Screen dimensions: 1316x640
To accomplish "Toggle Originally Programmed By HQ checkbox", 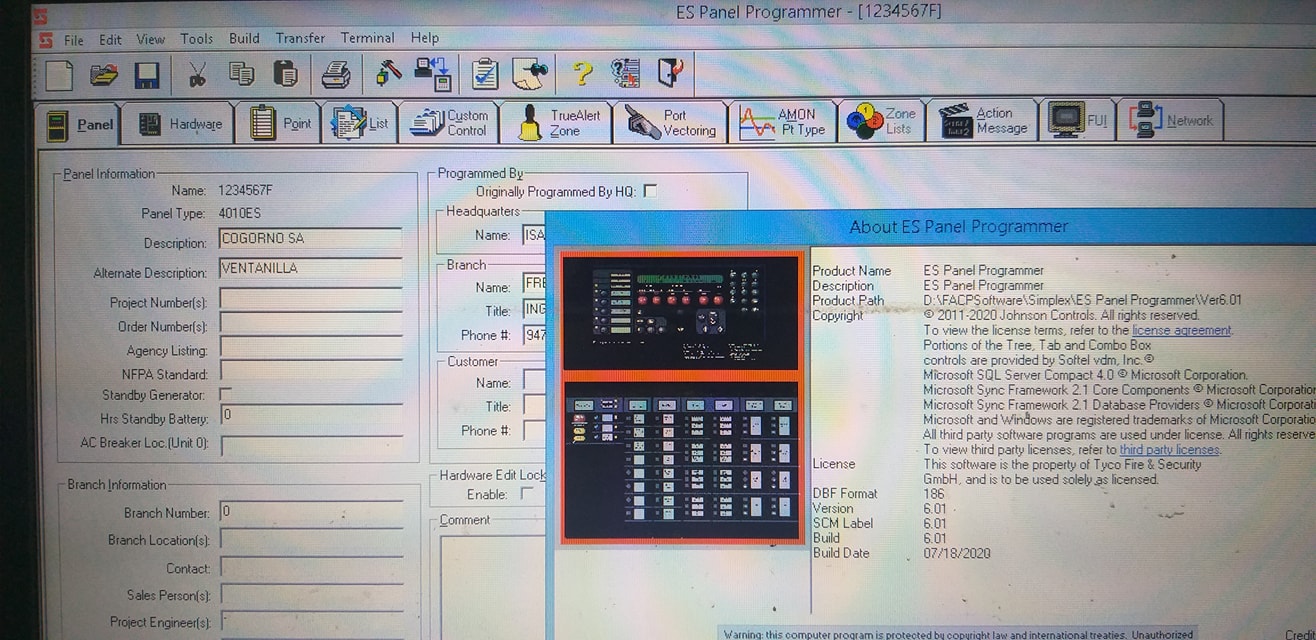I will 650,191.
